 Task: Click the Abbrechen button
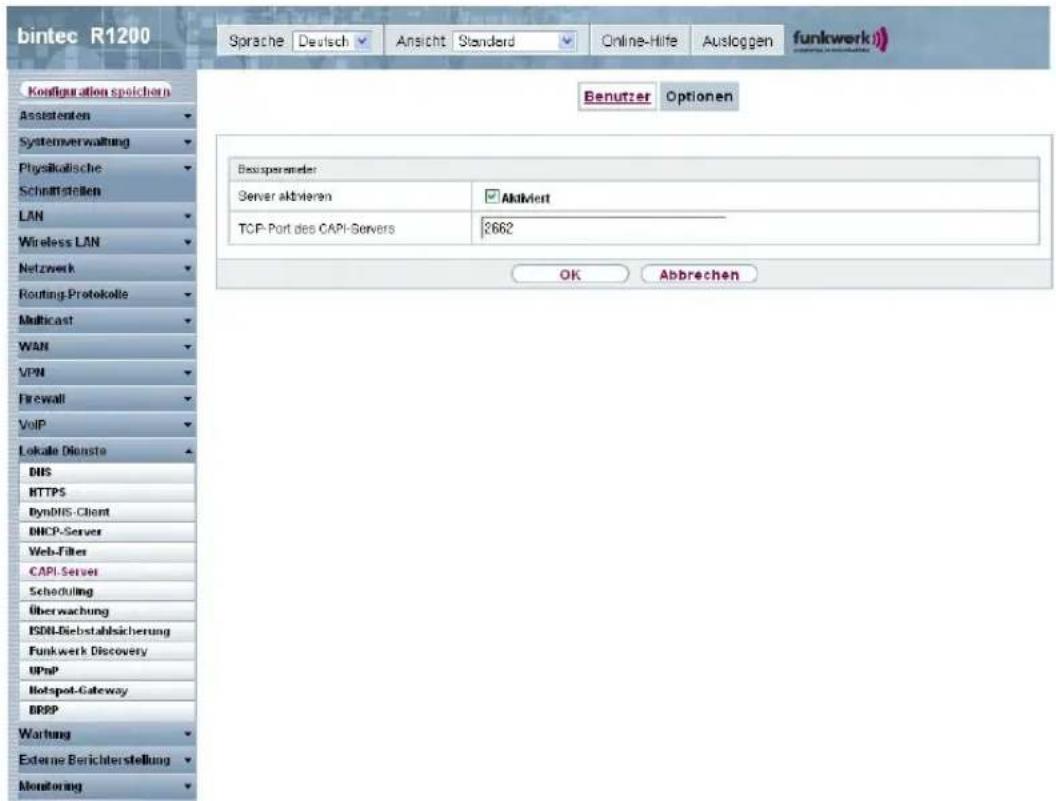click(699, 275)
